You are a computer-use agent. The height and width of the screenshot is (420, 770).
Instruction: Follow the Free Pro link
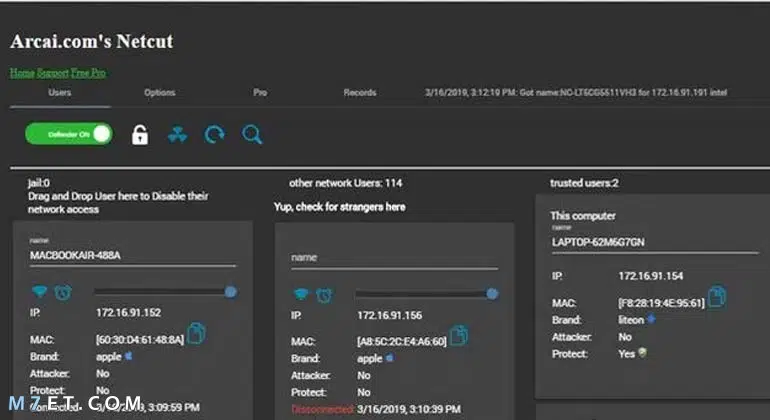pyautogui.click(x=88, y=73)
